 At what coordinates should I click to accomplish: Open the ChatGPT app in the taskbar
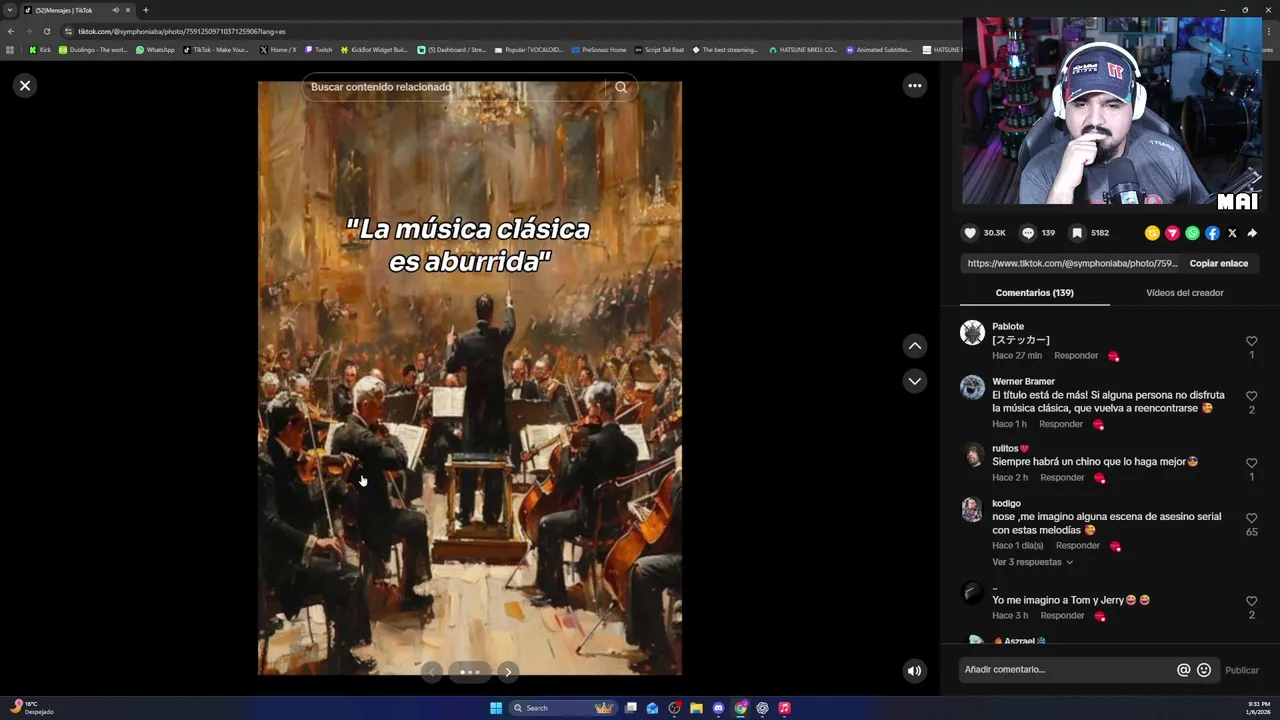(x=762, y=708)
